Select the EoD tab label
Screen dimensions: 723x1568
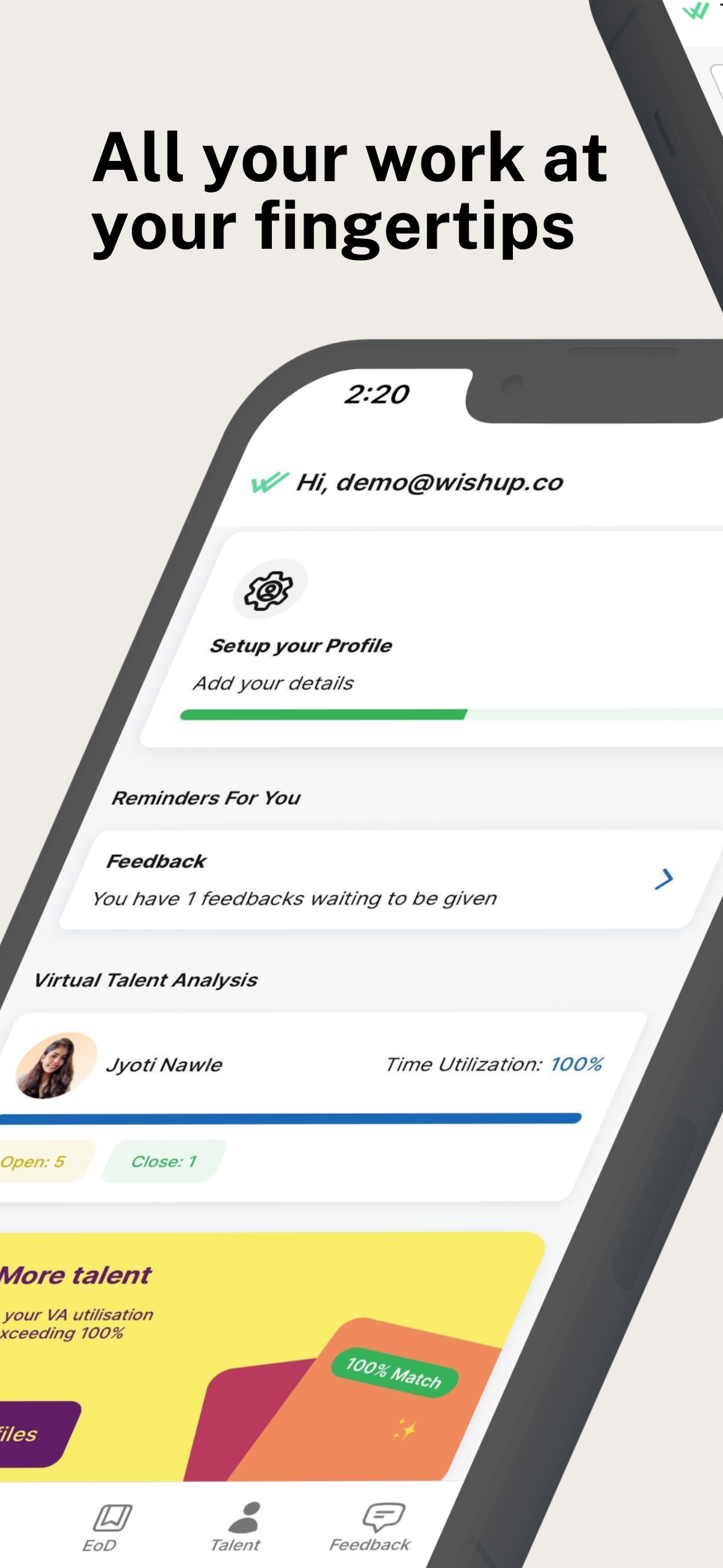100,1546
